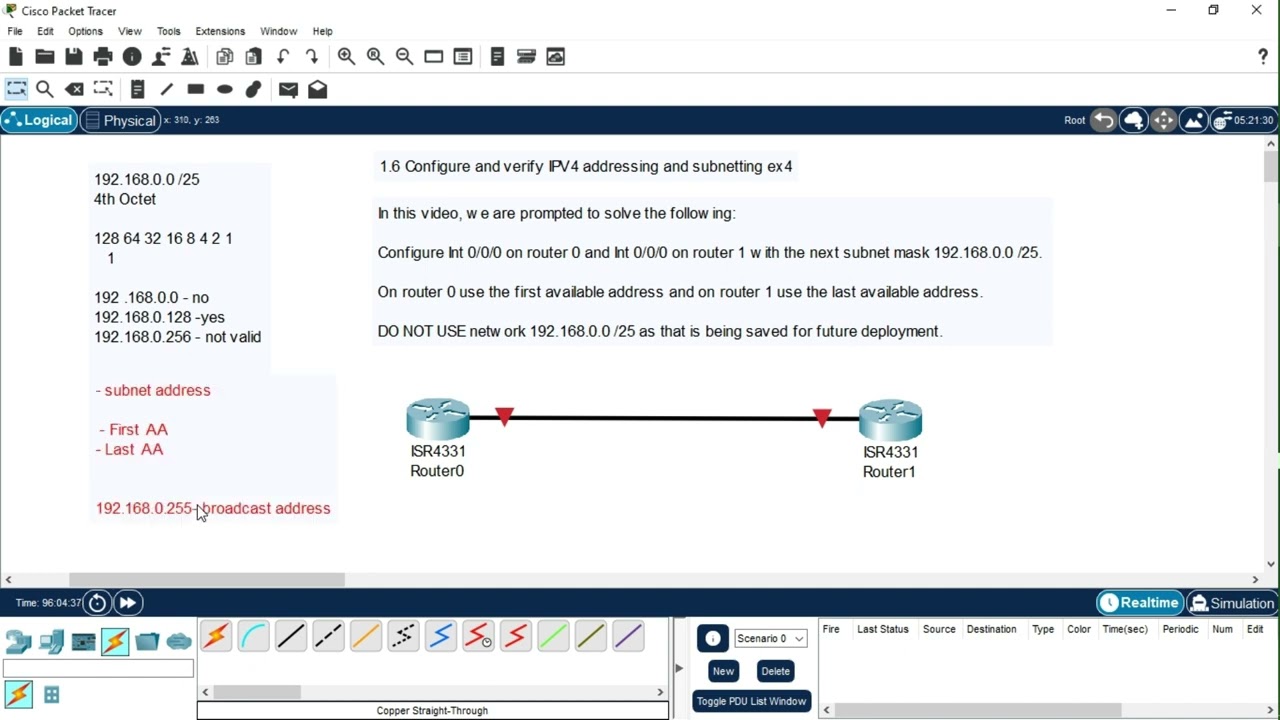Click the Fast Forward Time button
Viewport: 1280px width, 720px height.
(127, 603)
